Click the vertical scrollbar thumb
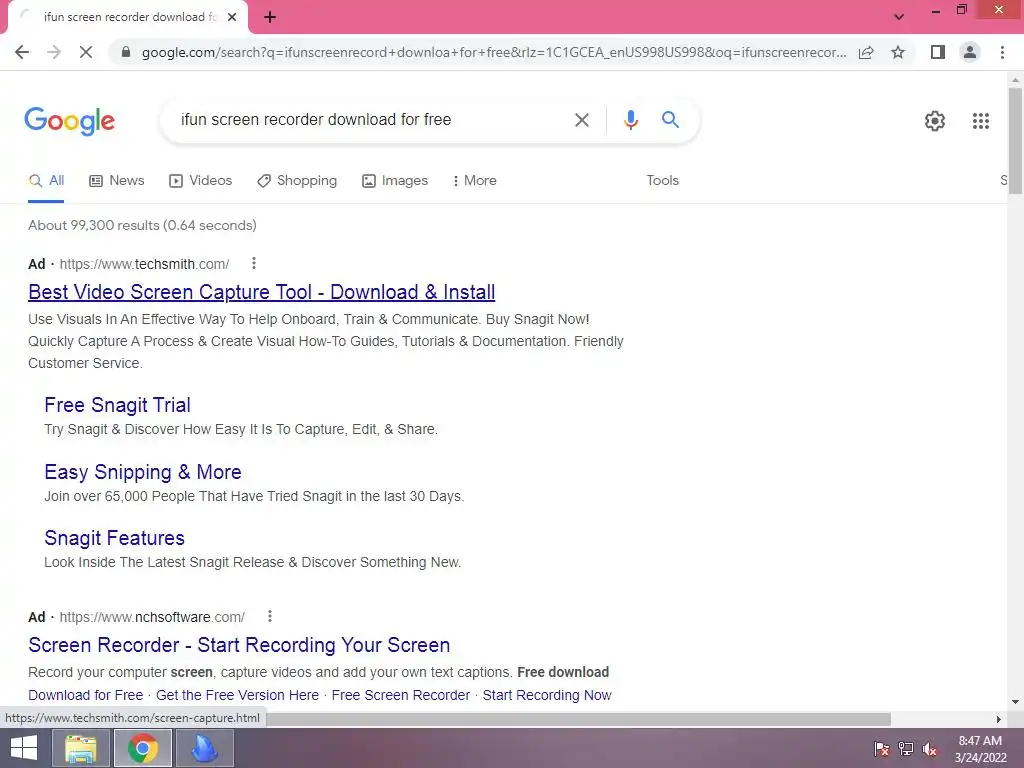1024x768 pixels. 1015,140
